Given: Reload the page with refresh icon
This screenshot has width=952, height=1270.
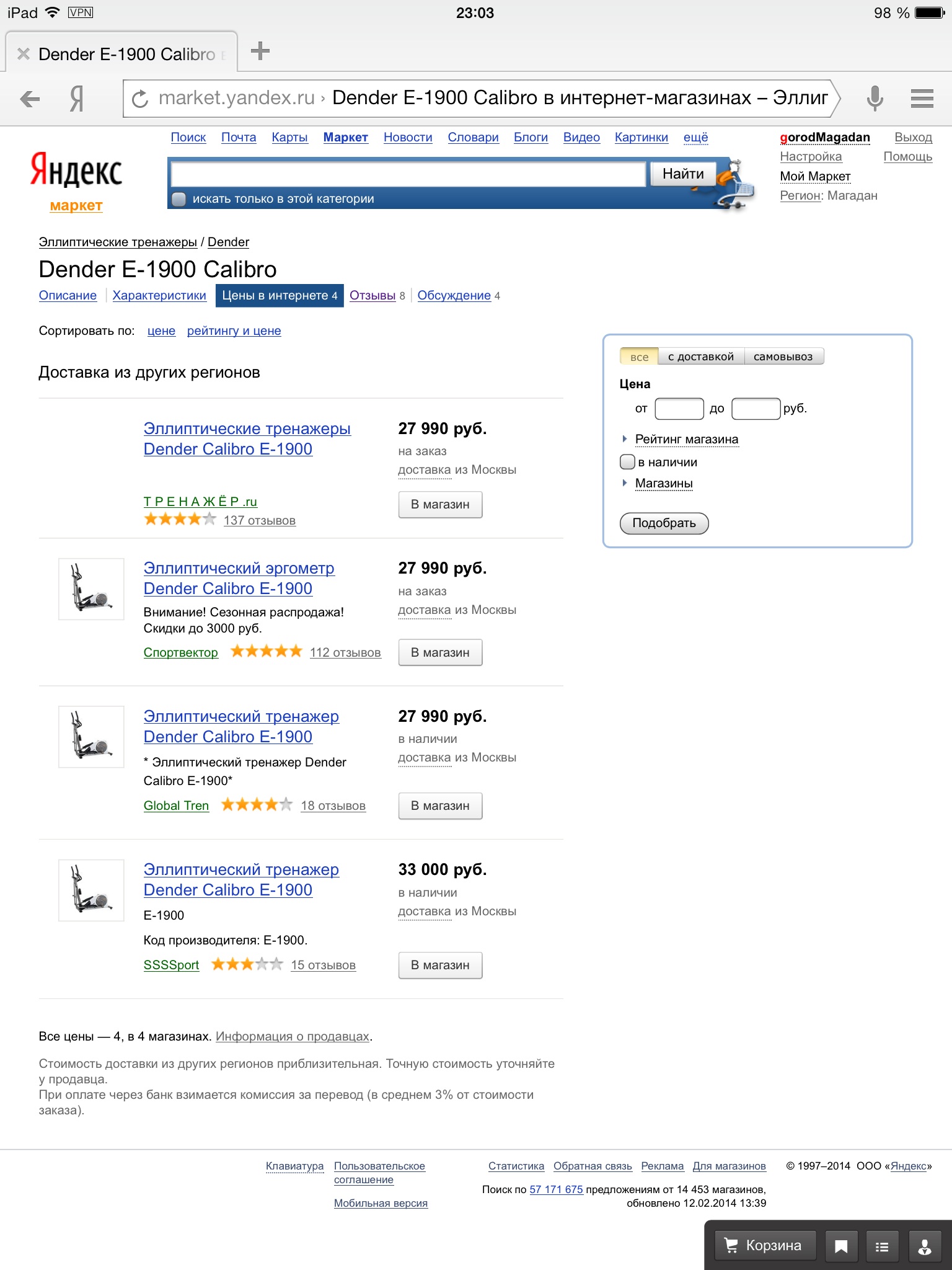Looking at the screenshot, I should 141,99.
